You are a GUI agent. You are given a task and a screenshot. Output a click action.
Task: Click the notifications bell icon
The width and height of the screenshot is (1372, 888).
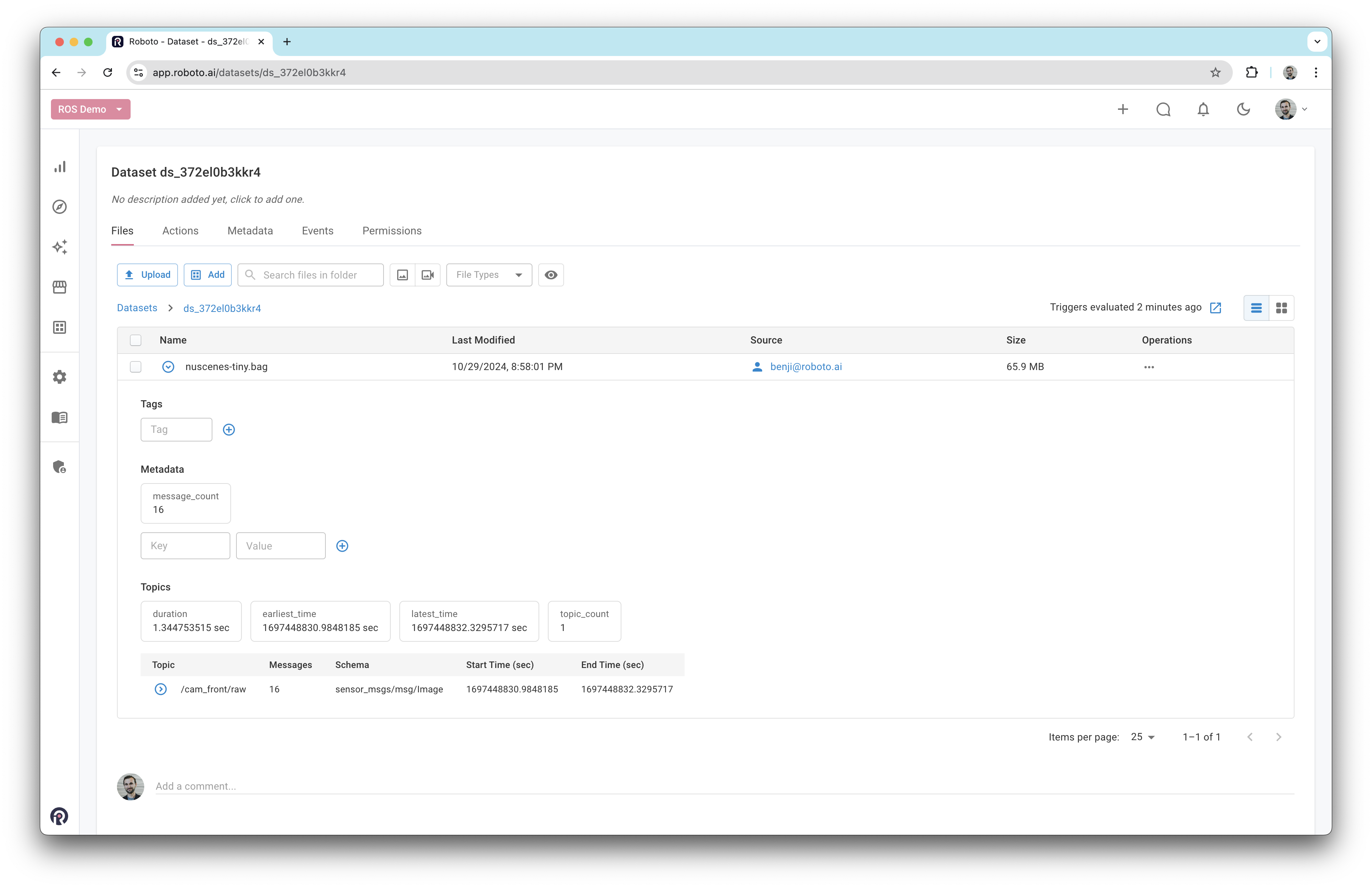[x=1203, y=109]
